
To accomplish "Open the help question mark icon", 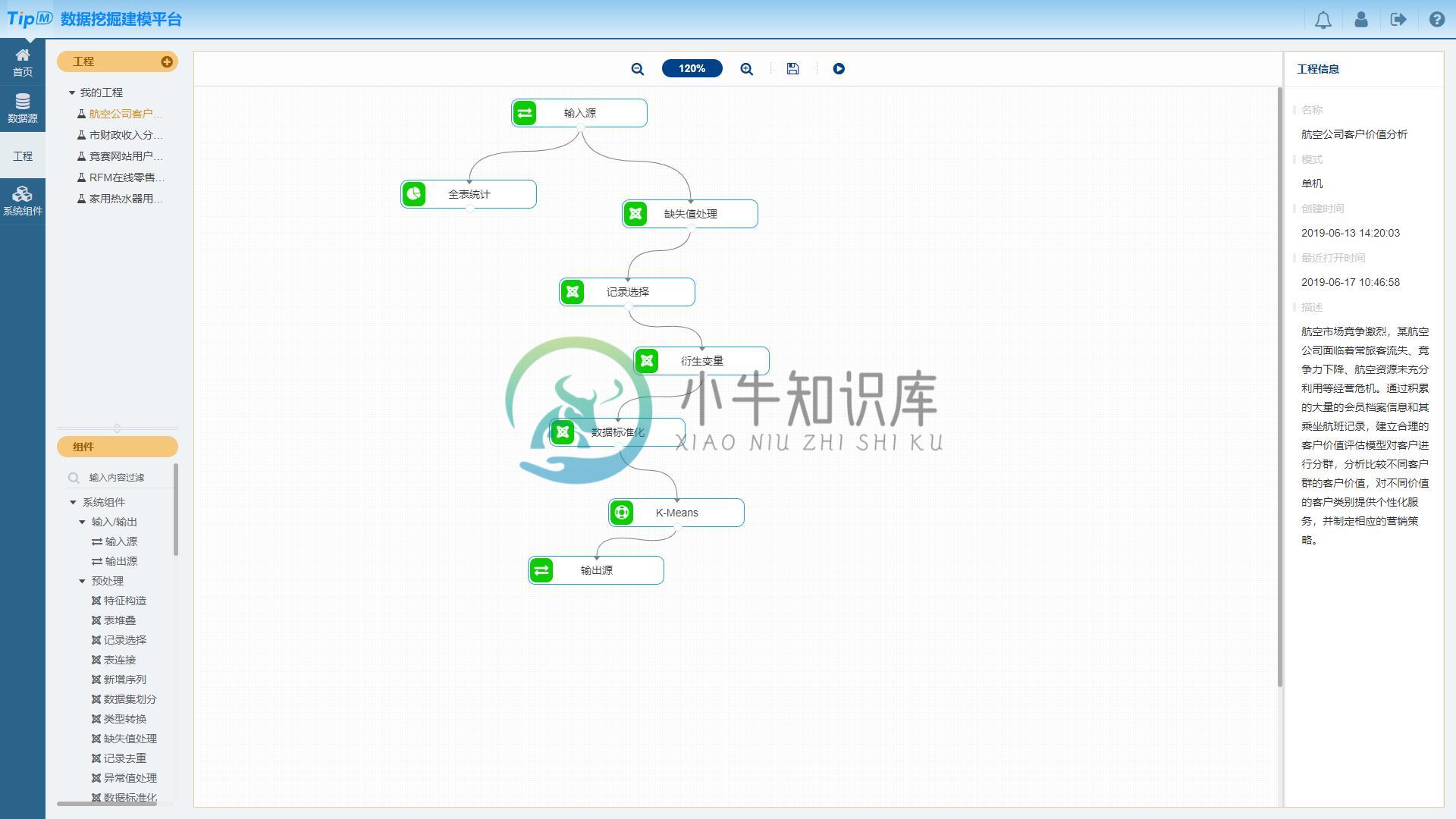I will tap(1437, 20).
